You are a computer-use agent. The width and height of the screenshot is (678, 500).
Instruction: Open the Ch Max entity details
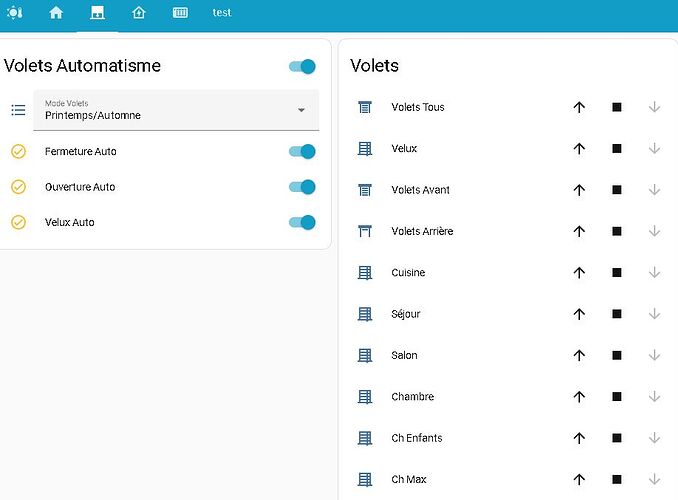tap(409, 479)
